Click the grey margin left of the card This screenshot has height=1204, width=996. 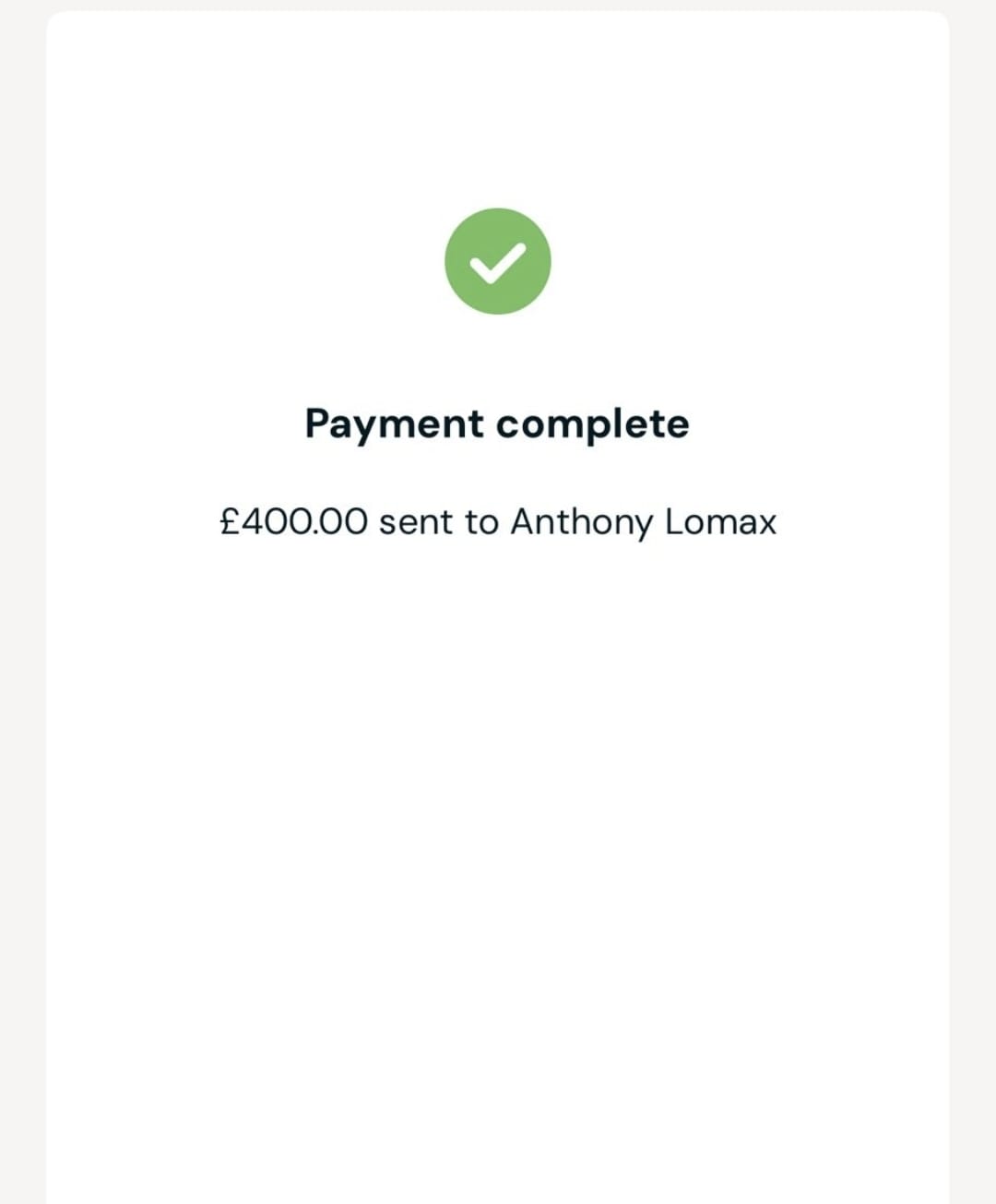22,600
